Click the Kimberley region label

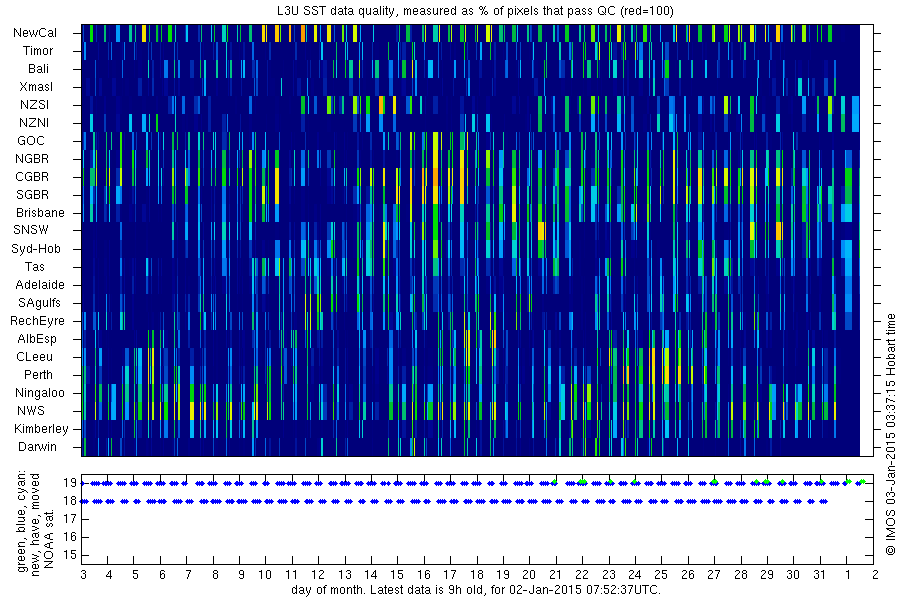[41, 429]
